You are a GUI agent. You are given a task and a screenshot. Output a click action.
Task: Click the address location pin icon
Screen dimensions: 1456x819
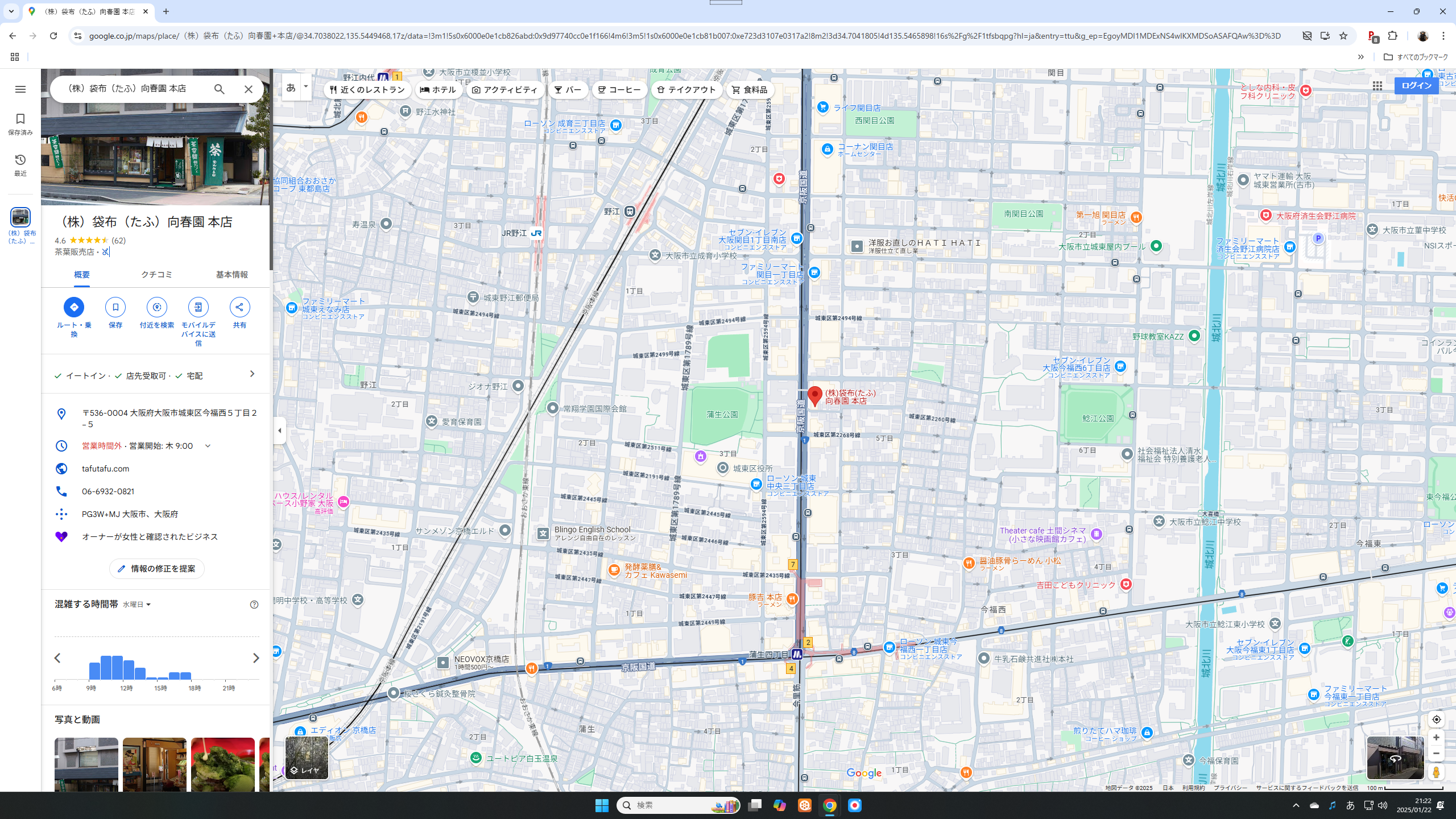point(61,414)
